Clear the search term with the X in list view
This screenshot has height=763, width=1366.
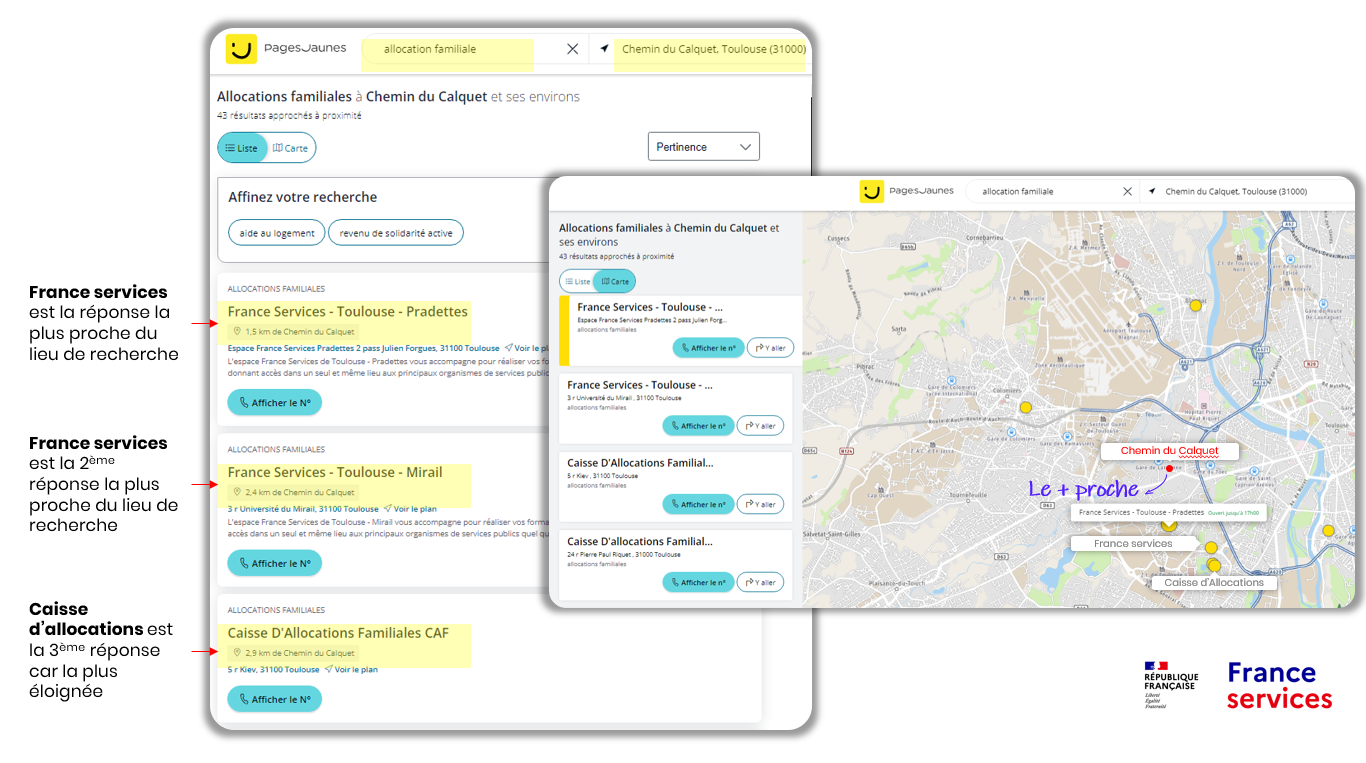tap(573, 49)
